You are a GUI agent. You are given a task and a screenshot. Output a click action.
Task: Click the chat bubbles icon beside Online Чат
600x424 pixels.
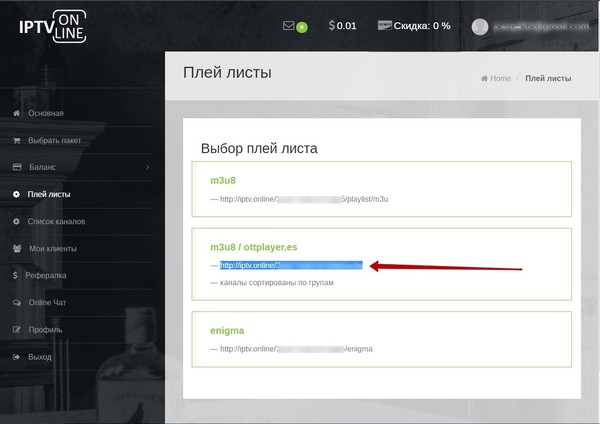17,302
